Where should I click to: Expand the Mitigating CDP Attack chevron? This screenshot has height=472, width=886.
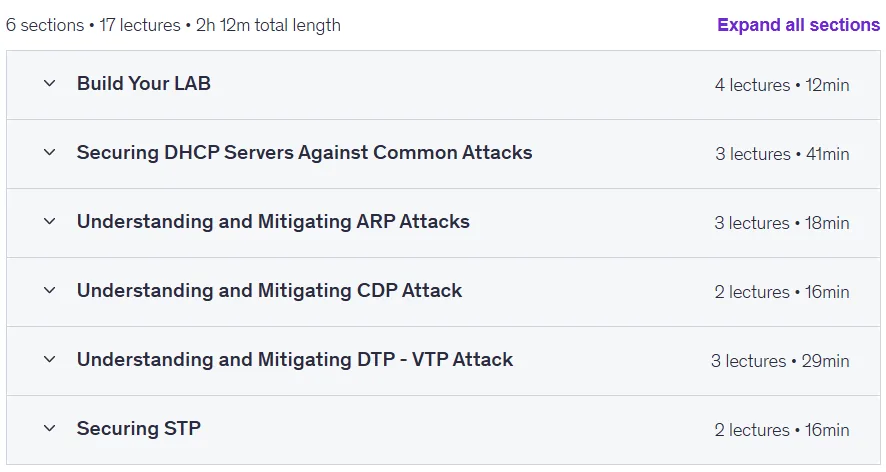click(x=50, y=291)
